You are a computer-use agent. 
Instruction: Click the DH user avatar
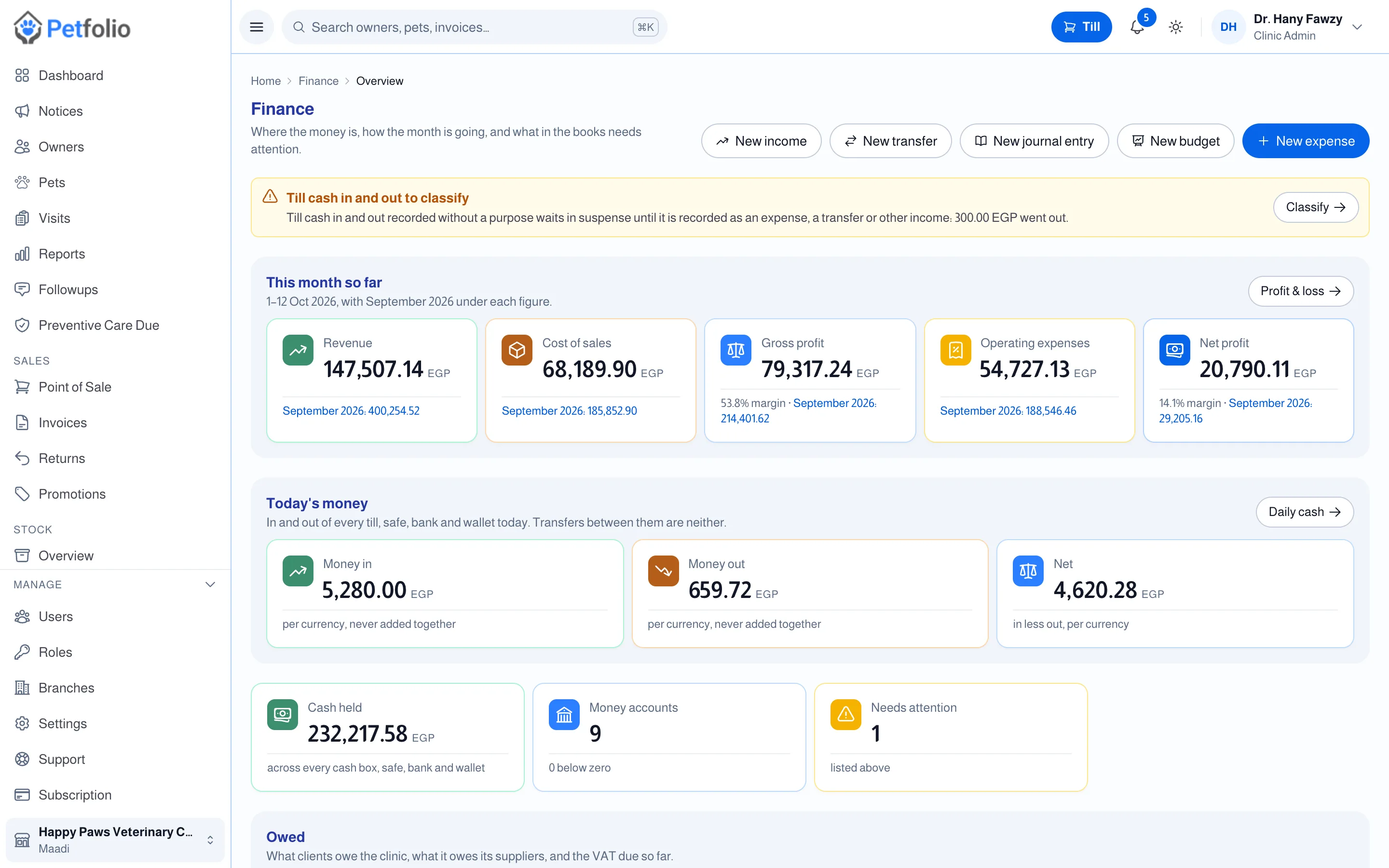tap(1228, 27)
